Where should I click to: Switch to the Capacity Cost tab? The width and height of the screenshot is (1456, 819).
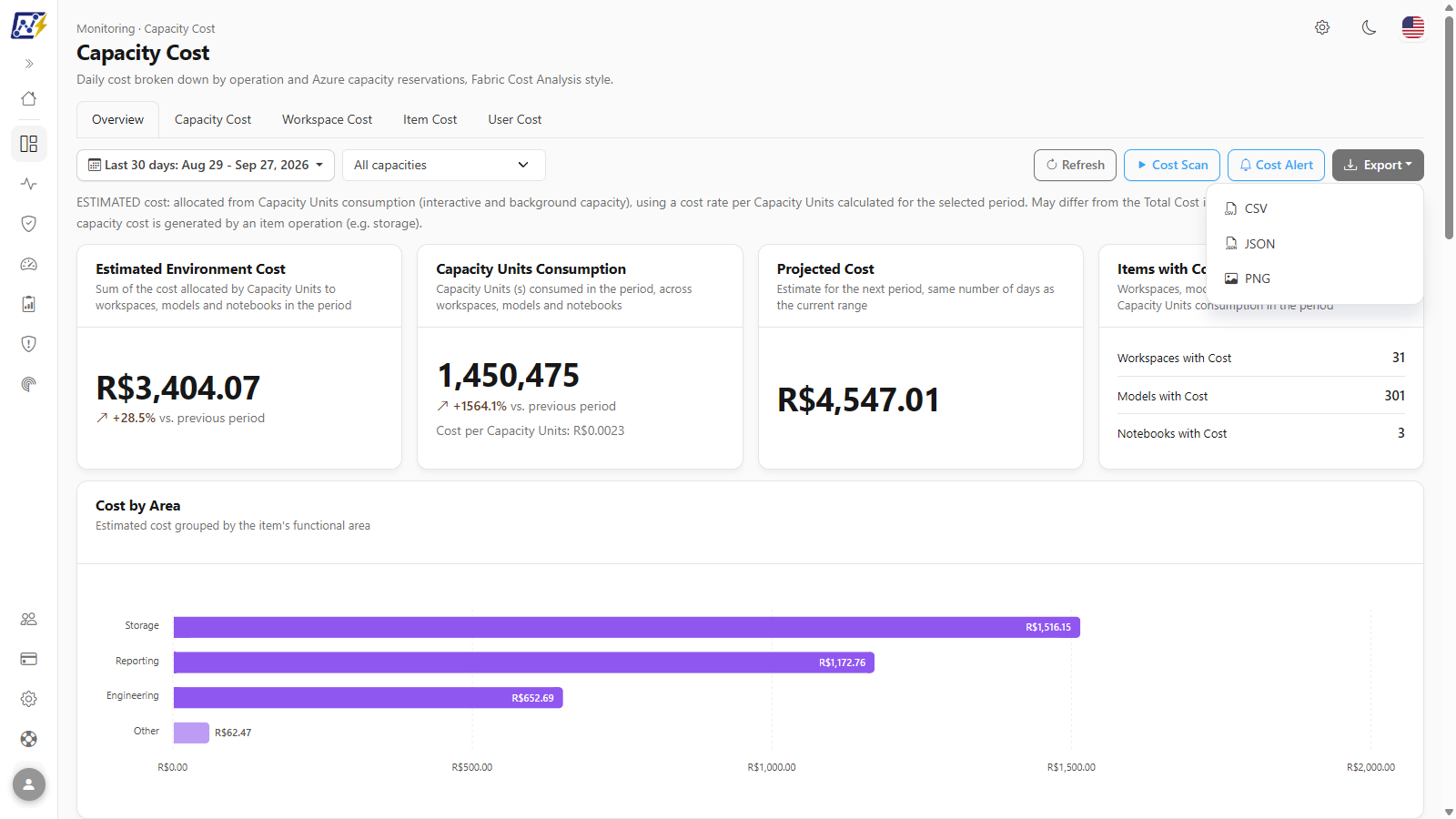(213, 119)
